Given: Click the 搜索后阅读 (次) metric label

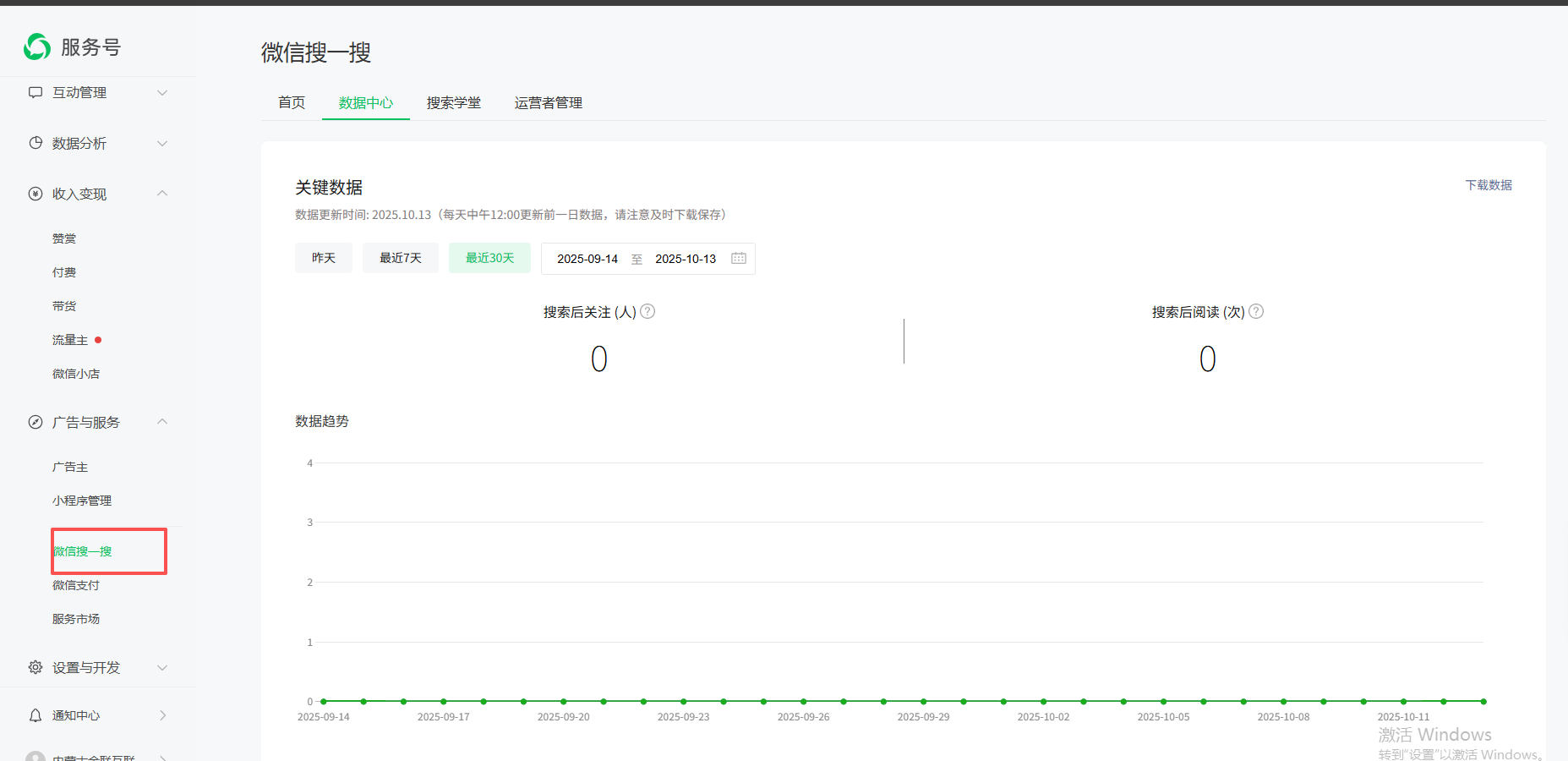Looking at the screenshot, I should 1199,312.
